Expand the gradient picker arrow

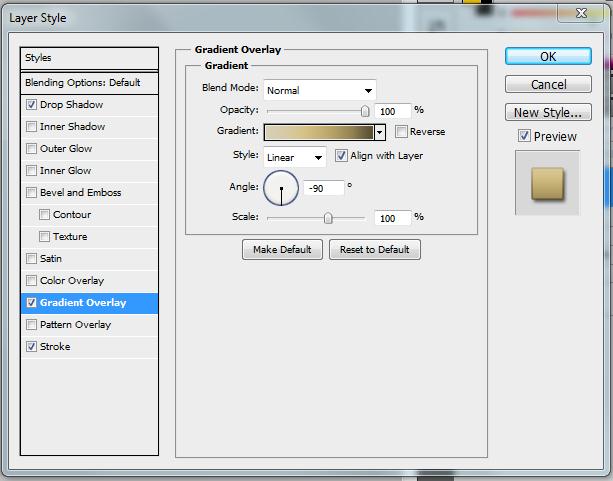[x=380, y=132]
